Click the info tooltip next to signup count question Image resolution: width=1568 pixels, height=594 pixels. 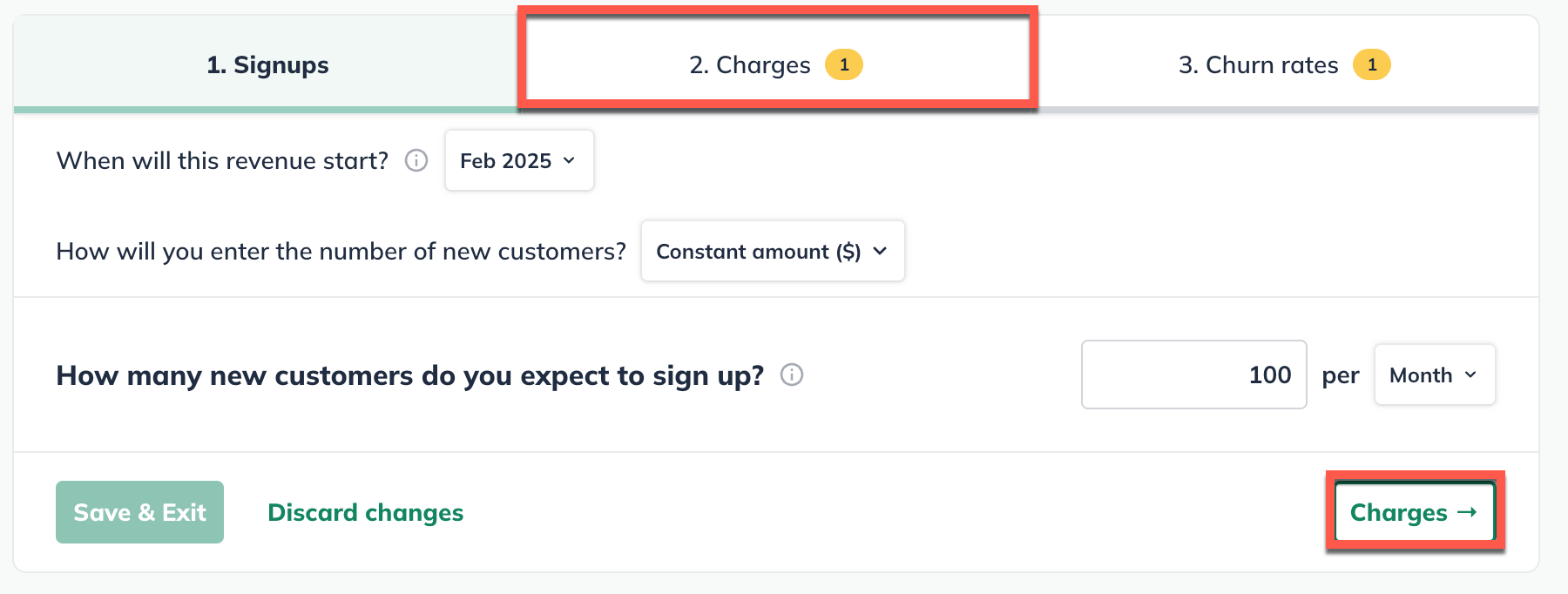coord(792,375)
